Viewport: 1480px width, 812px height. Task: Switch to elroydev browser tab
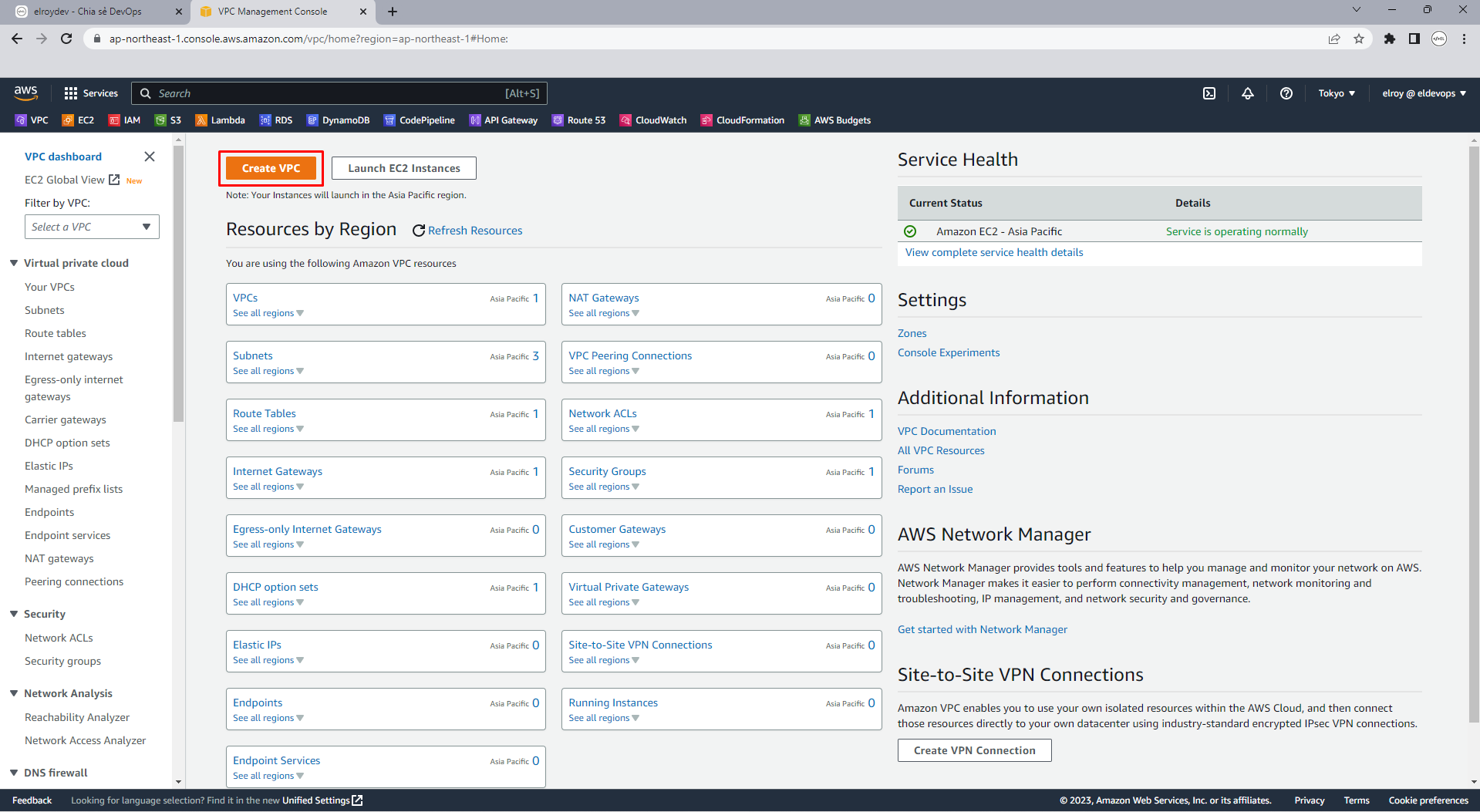click(x=96, y=12)
